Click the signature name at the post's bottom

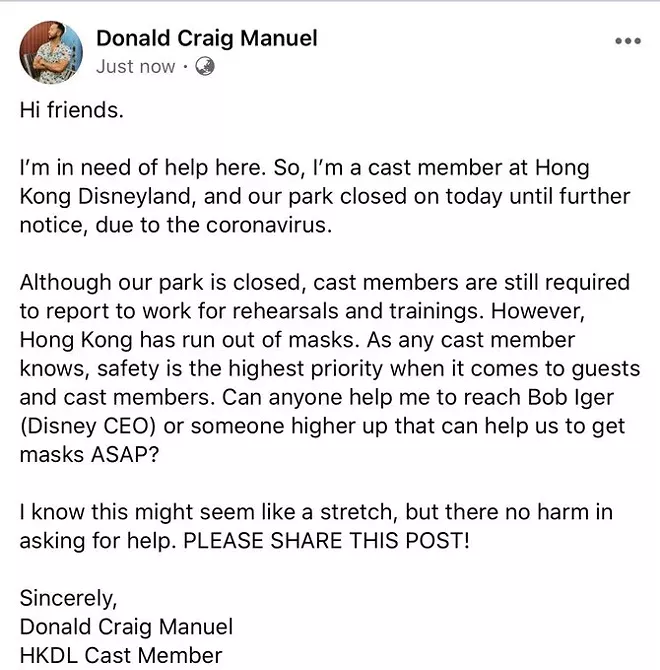tap(126, 627)
